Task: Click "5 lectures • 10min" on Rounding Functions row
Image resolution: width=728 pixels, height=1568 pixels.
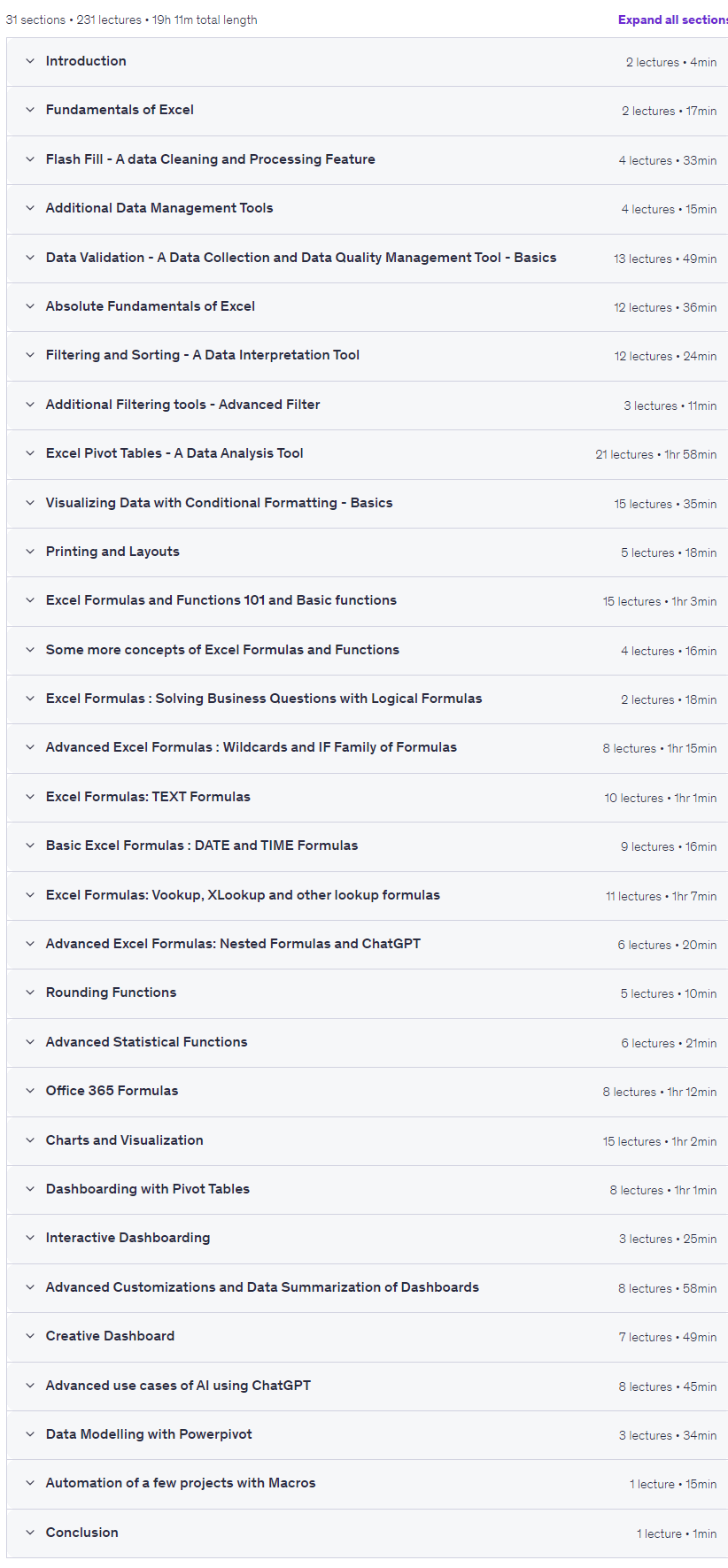Action: (x=669, y=993)
